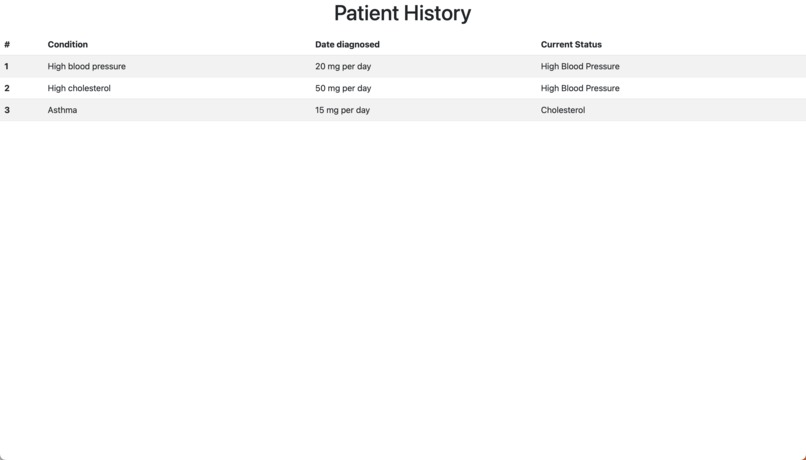Select row number 2 cell
Screen dimensions: 806x460
point(7,88)
